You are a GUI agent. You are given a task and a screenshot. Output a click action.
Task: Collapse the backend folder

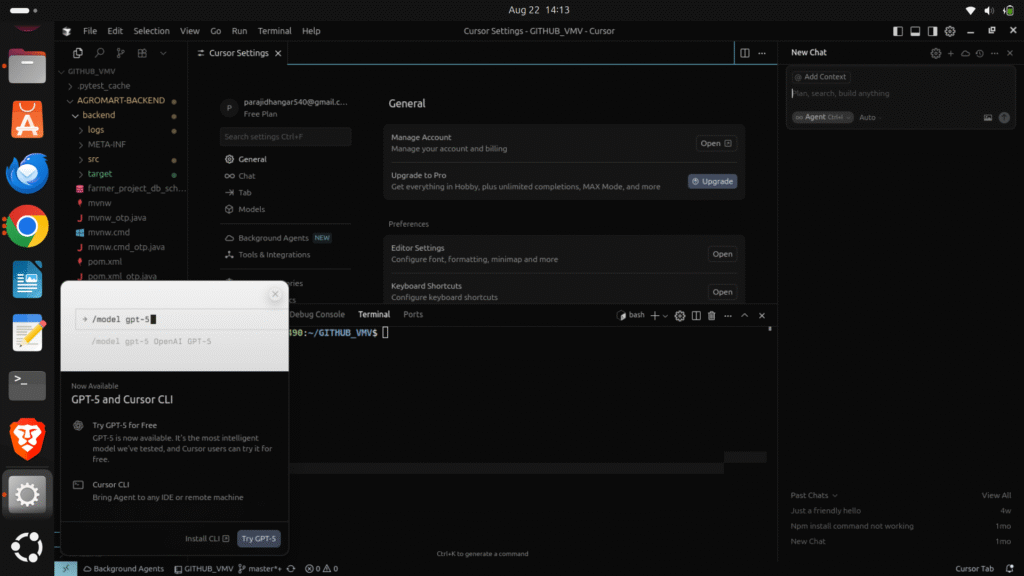(x=99, y=115)
